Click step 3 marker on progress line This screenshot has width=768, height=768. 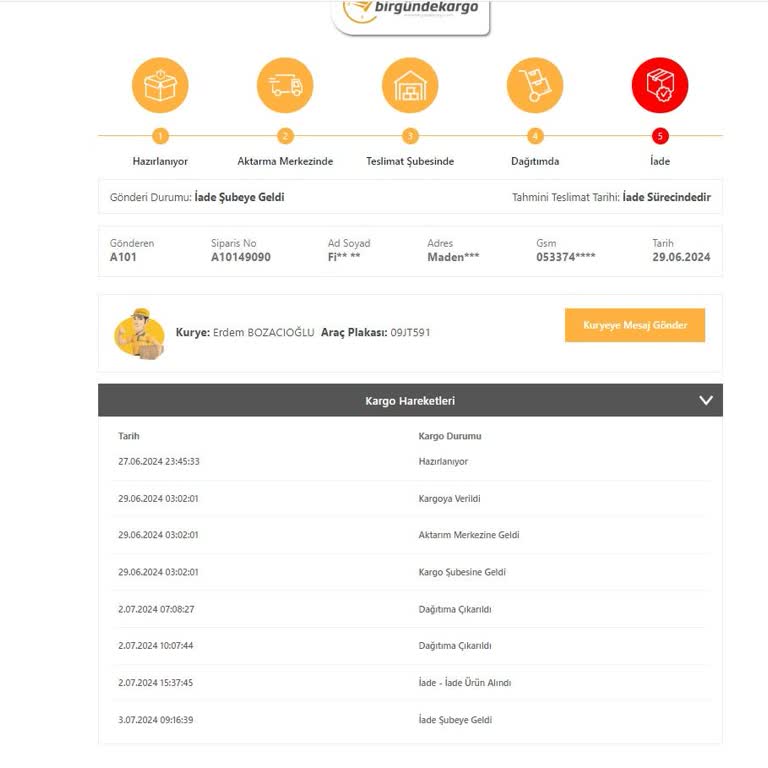pyautogui.click(x=410, y=136)
